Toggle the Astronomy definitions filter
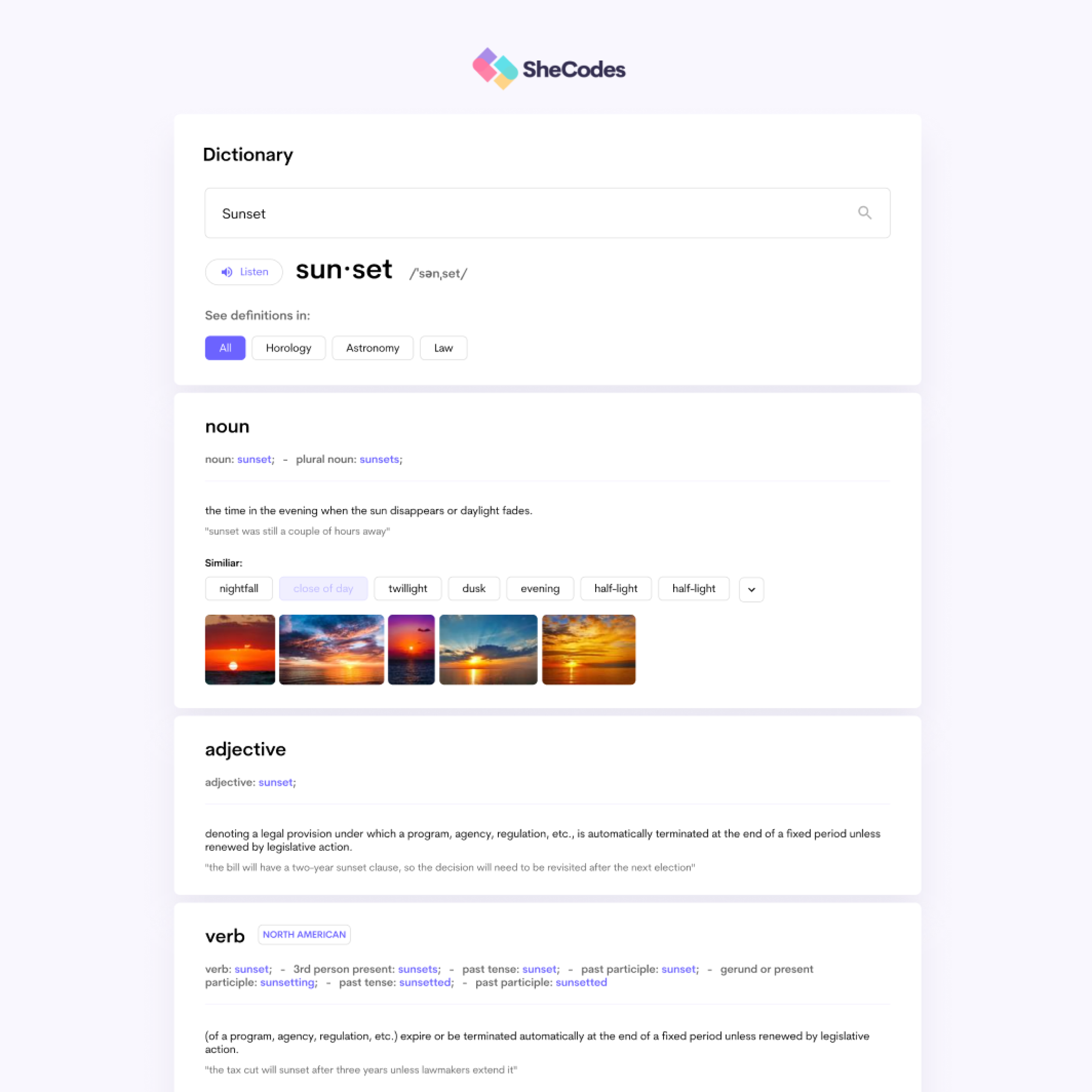The image size is (1092, 1092). 373,348
